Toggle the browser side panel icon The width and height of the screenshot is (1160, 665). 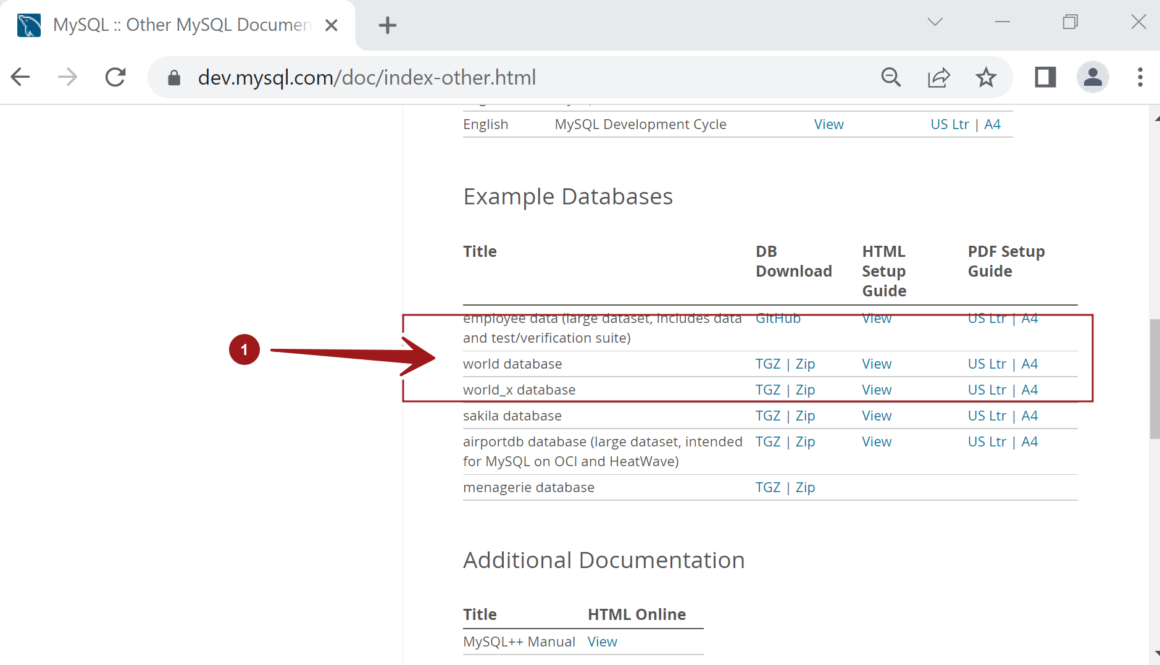(1045, 77)
